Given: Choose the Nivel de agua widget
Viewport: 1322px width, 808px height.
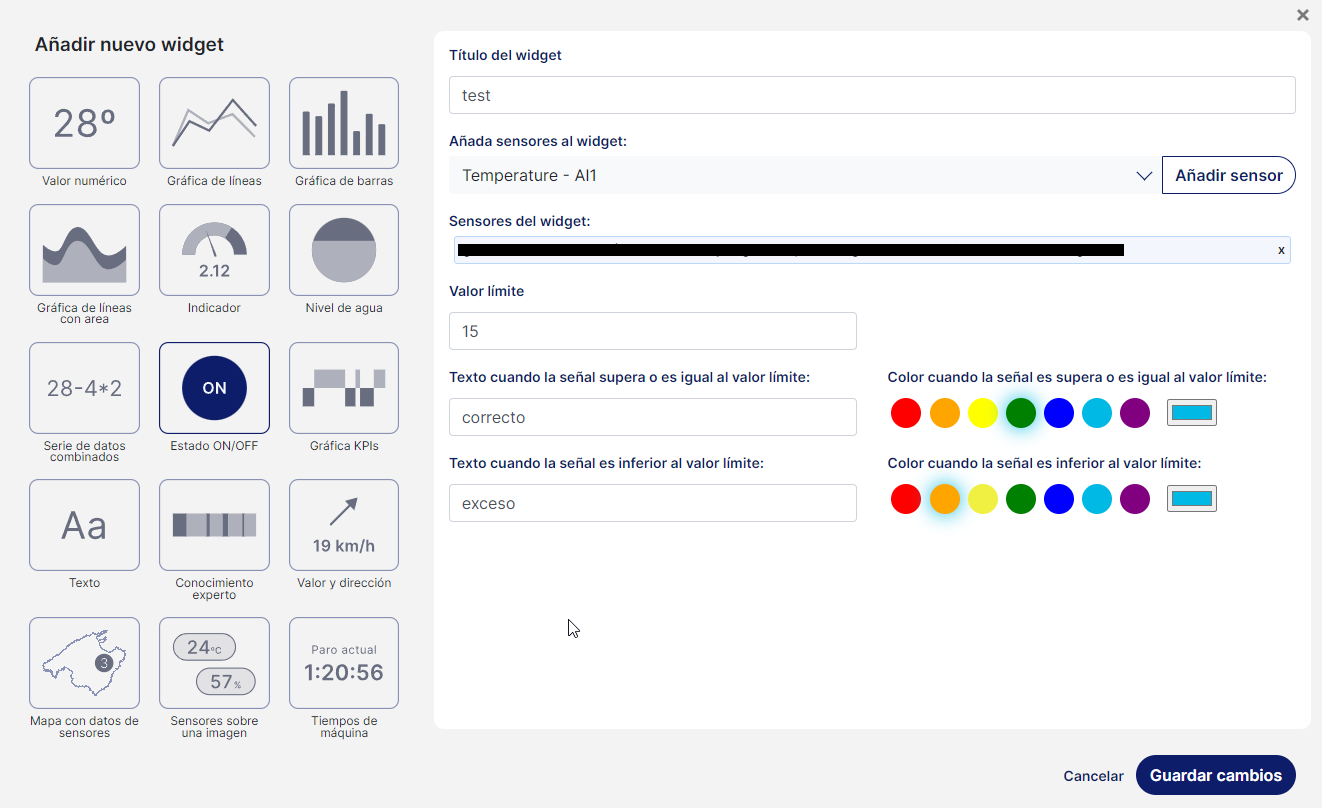Looking at the screenshot, I should [344, 250].
